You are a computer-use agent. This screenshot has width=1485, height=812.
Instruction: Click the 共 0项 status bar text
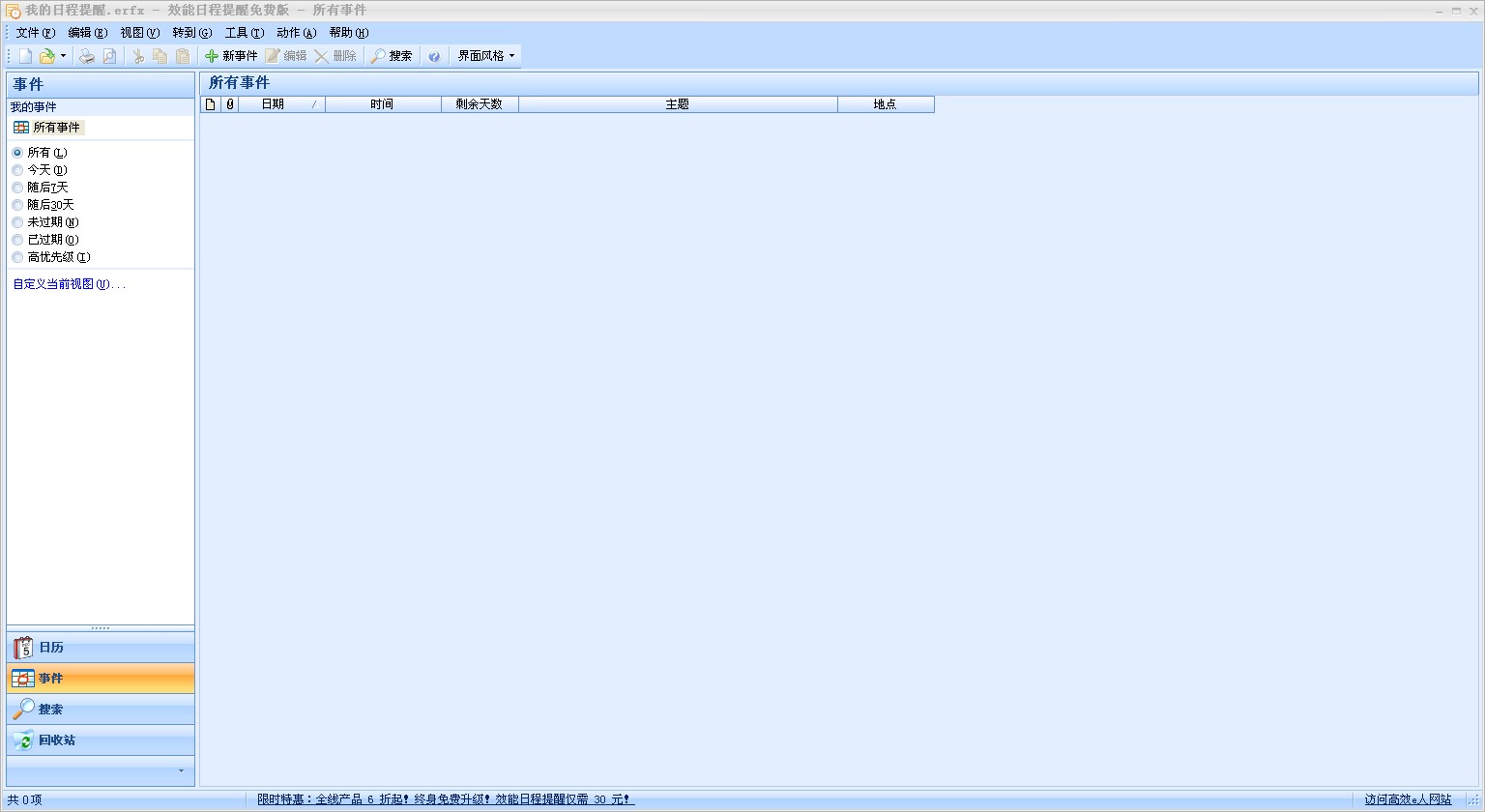point(25,799)
